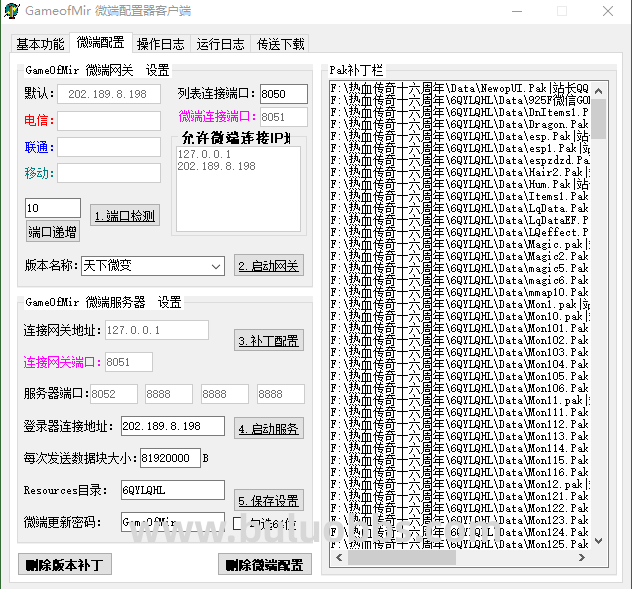Viewport: 632px width, 589px height.
Task: Open the 运行日志 tab
Action: click(220, 44)
